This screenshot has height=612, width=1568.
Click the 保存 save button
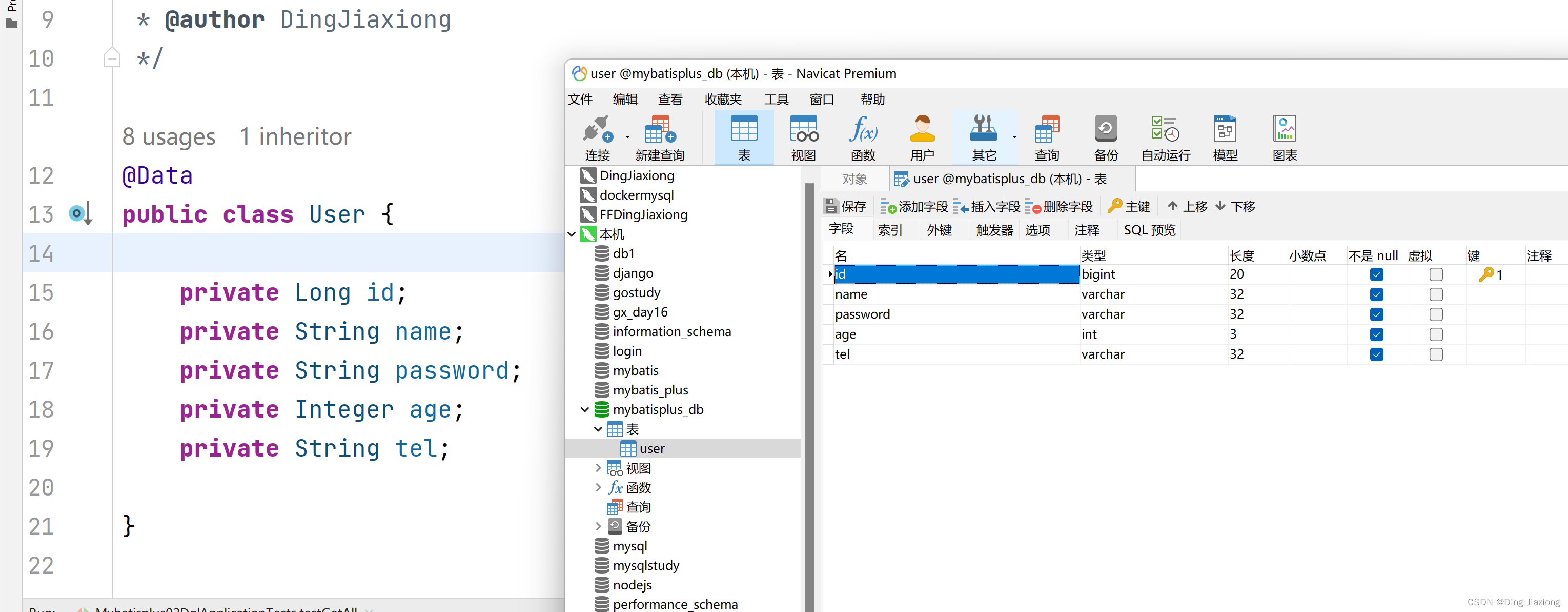coord(845,206)
